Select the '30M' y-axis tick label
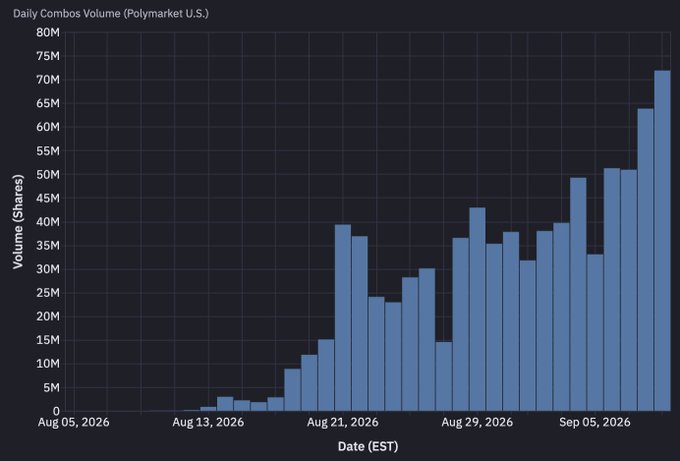This screenshot has height=461, width=680. point(48,269)
